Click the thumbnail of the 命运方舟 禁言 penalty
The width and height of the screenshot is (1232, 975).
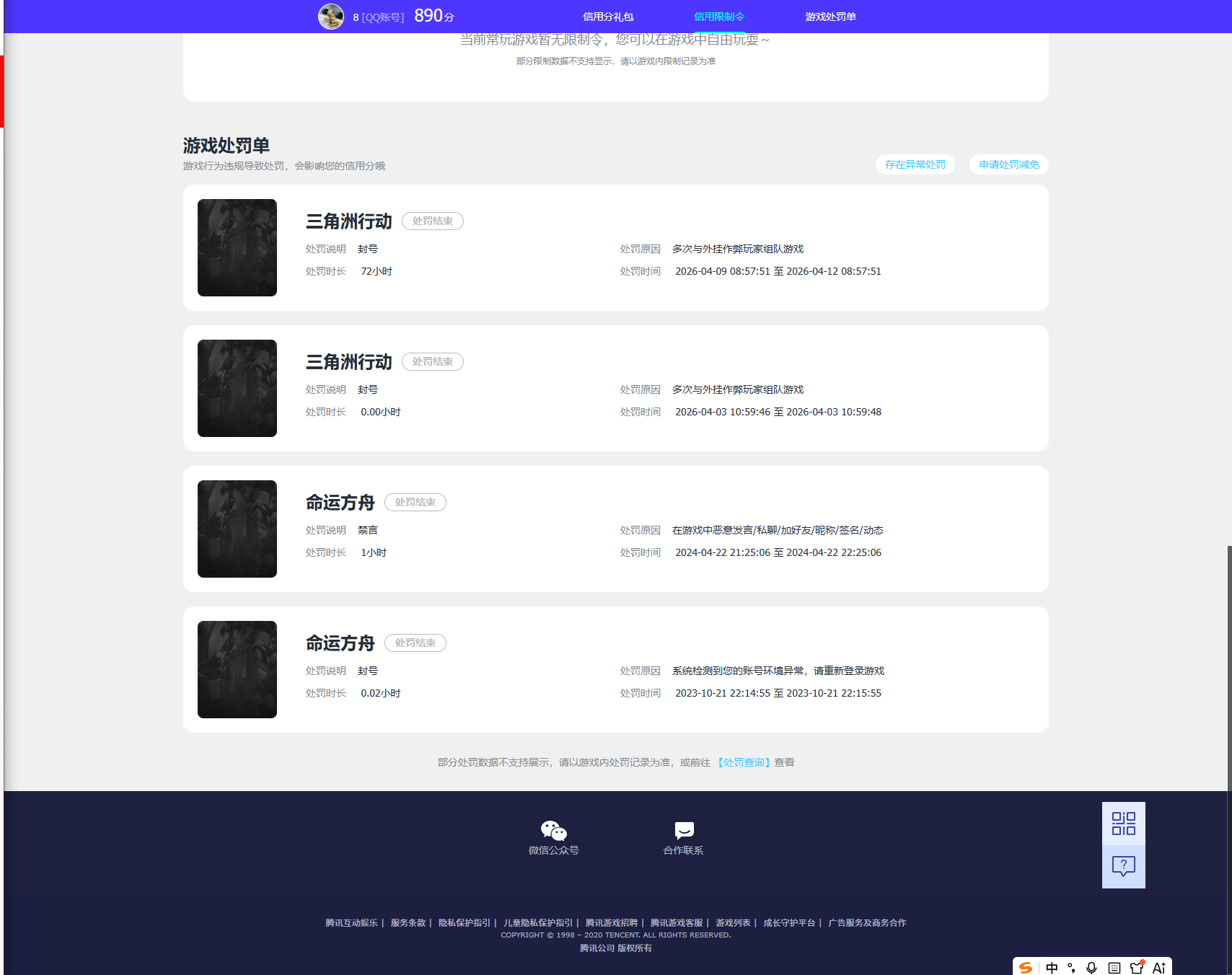click(237, 529)
